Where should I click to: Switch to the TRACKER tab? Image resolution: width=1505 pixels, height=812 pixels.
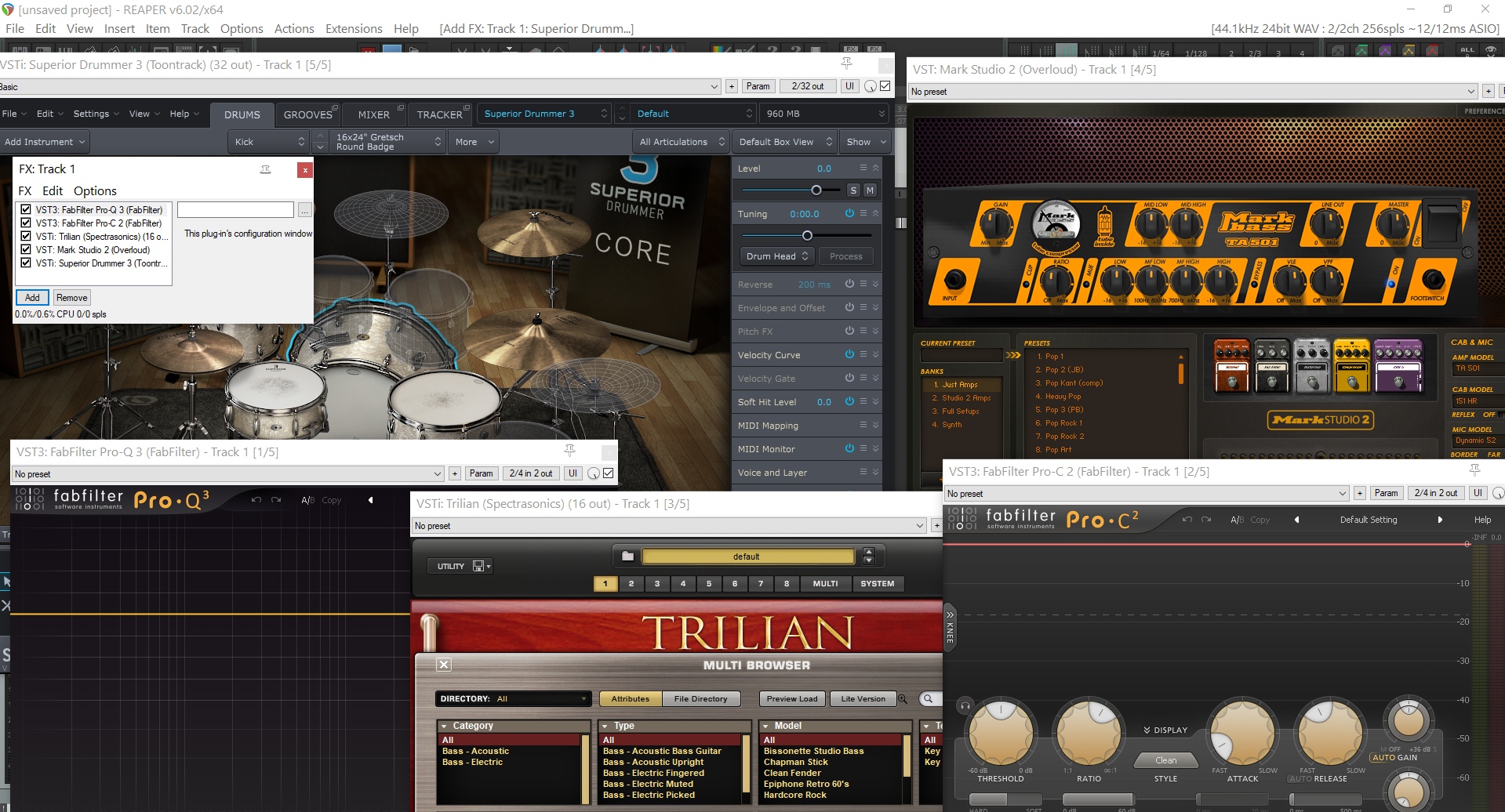(x=440, y=114)
